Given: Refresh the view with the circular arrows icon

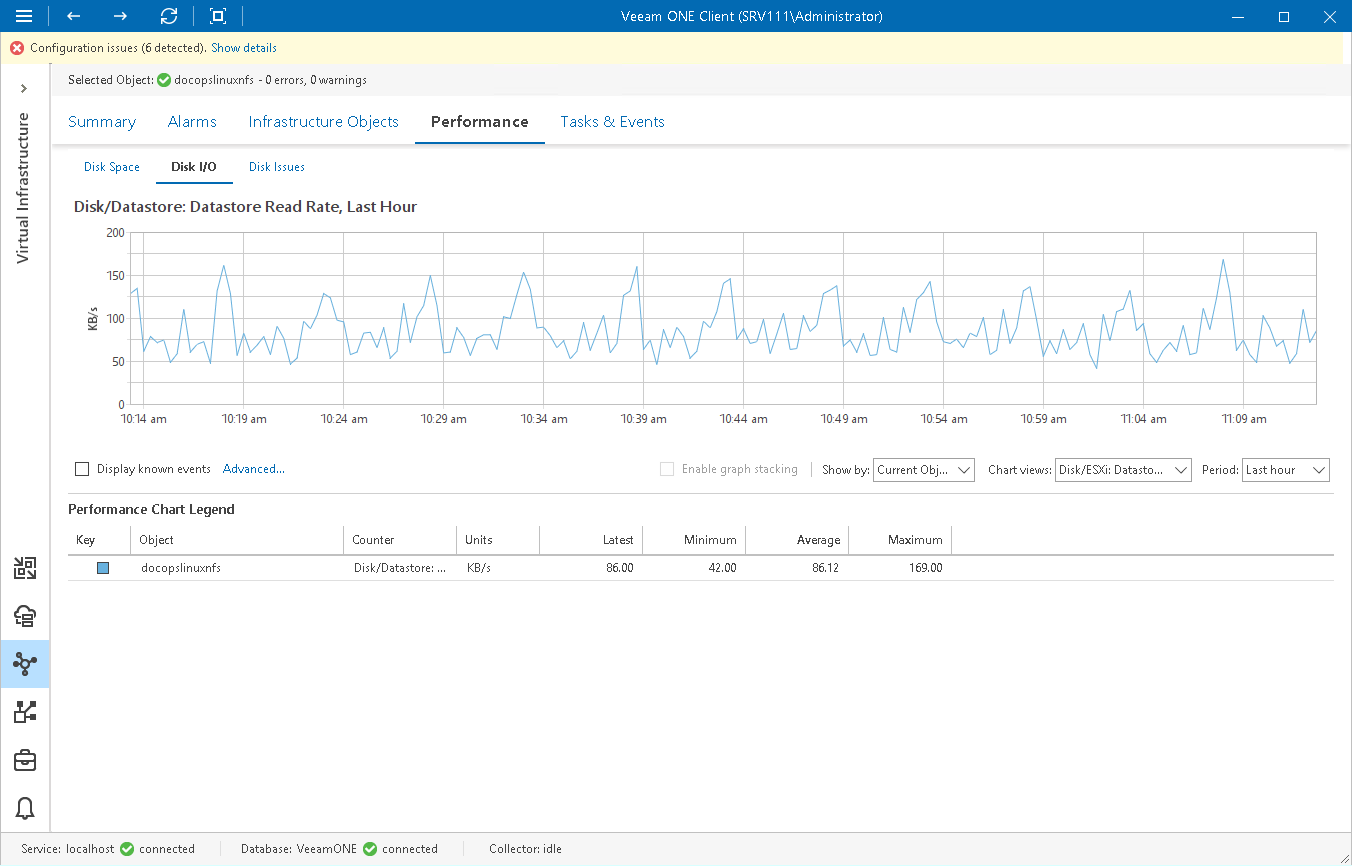Looking at the screenshot, I should [169, 16].
